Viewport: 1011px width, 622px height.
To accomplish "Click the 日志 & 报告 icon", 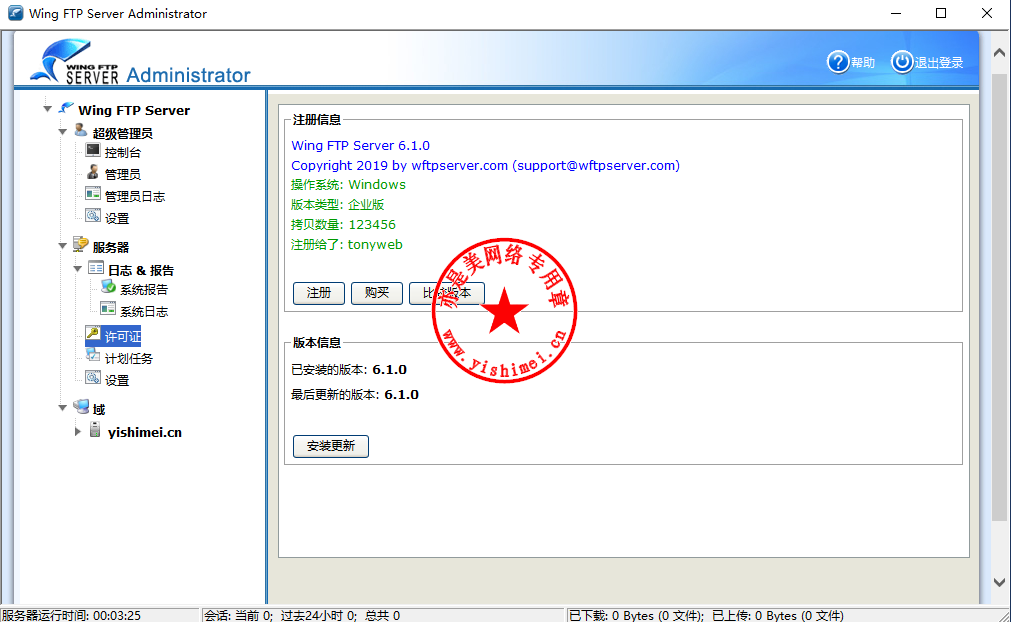I will coord(96,267).
